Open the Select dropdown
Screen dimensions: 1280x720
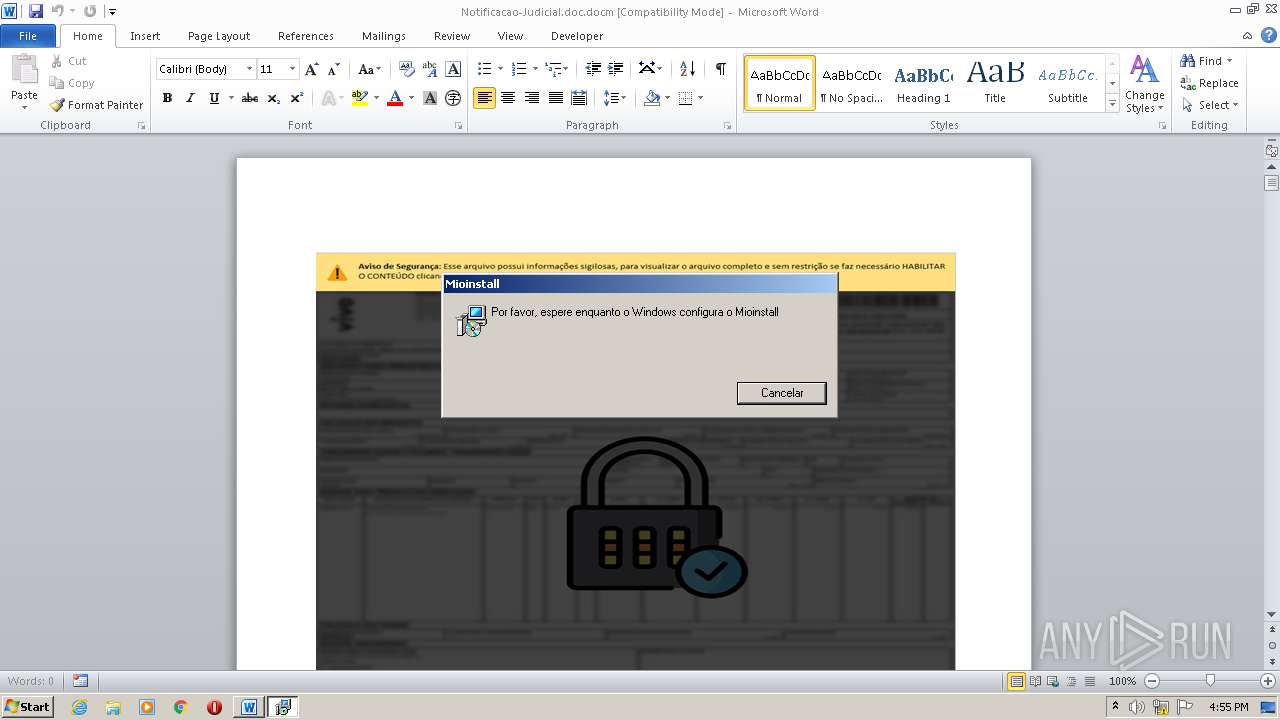[x=1209, y=105]
